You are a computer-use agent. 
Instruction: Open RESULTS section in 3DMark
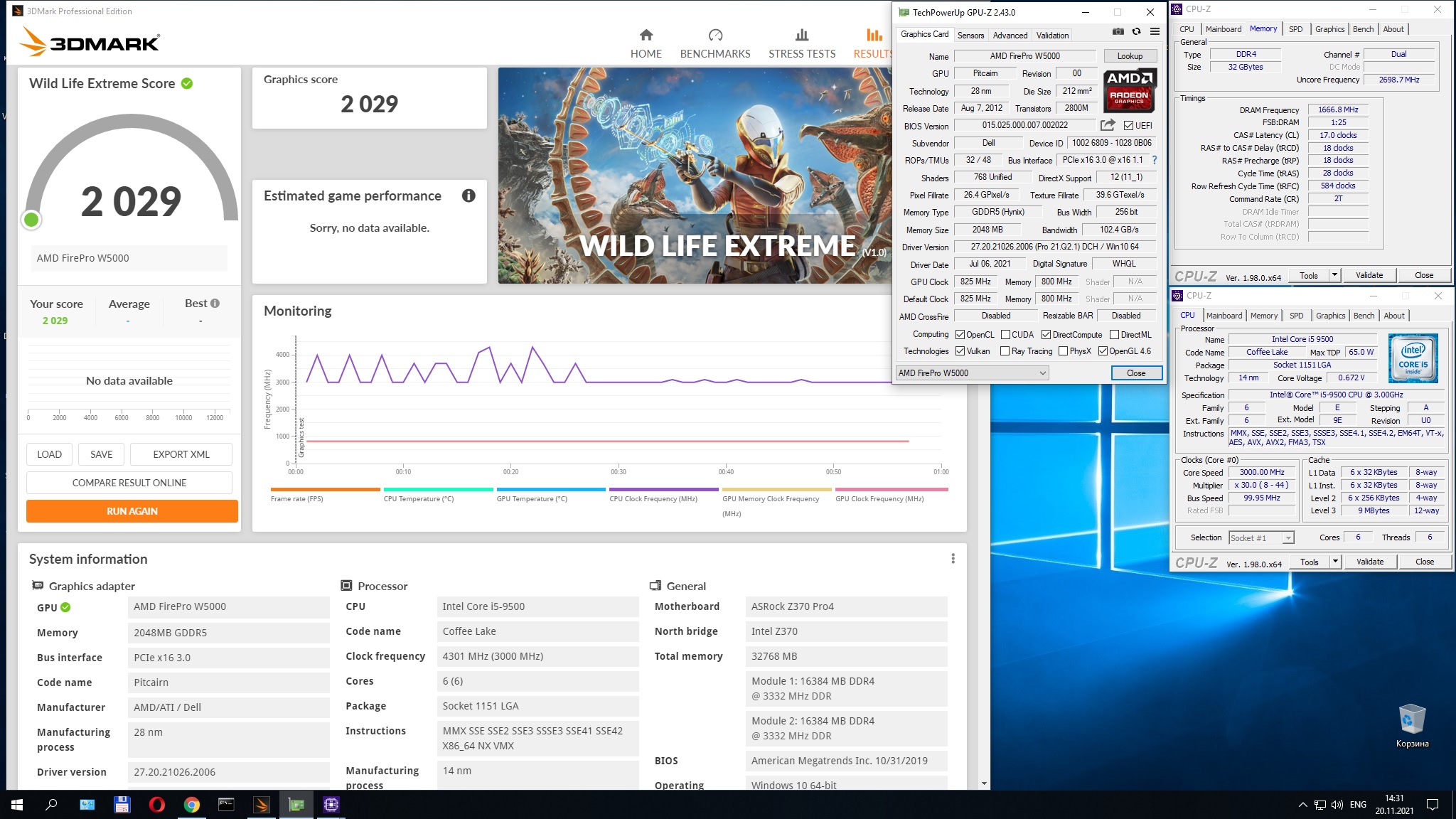pyautogui.click(x=873, y=43)
